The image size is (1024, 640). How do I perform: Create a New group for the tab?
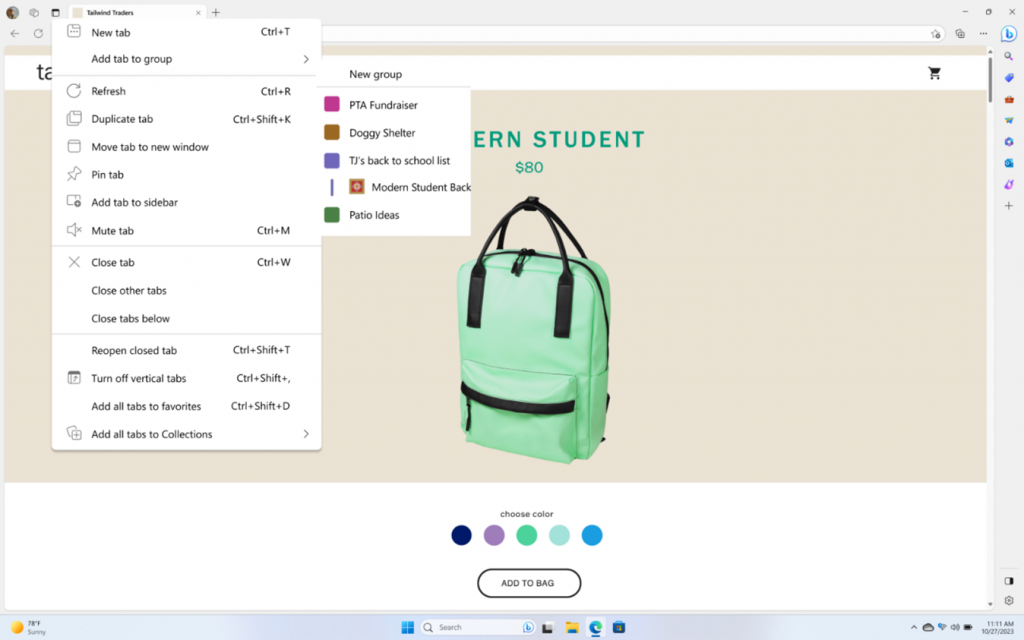click(x=375, y=74)
